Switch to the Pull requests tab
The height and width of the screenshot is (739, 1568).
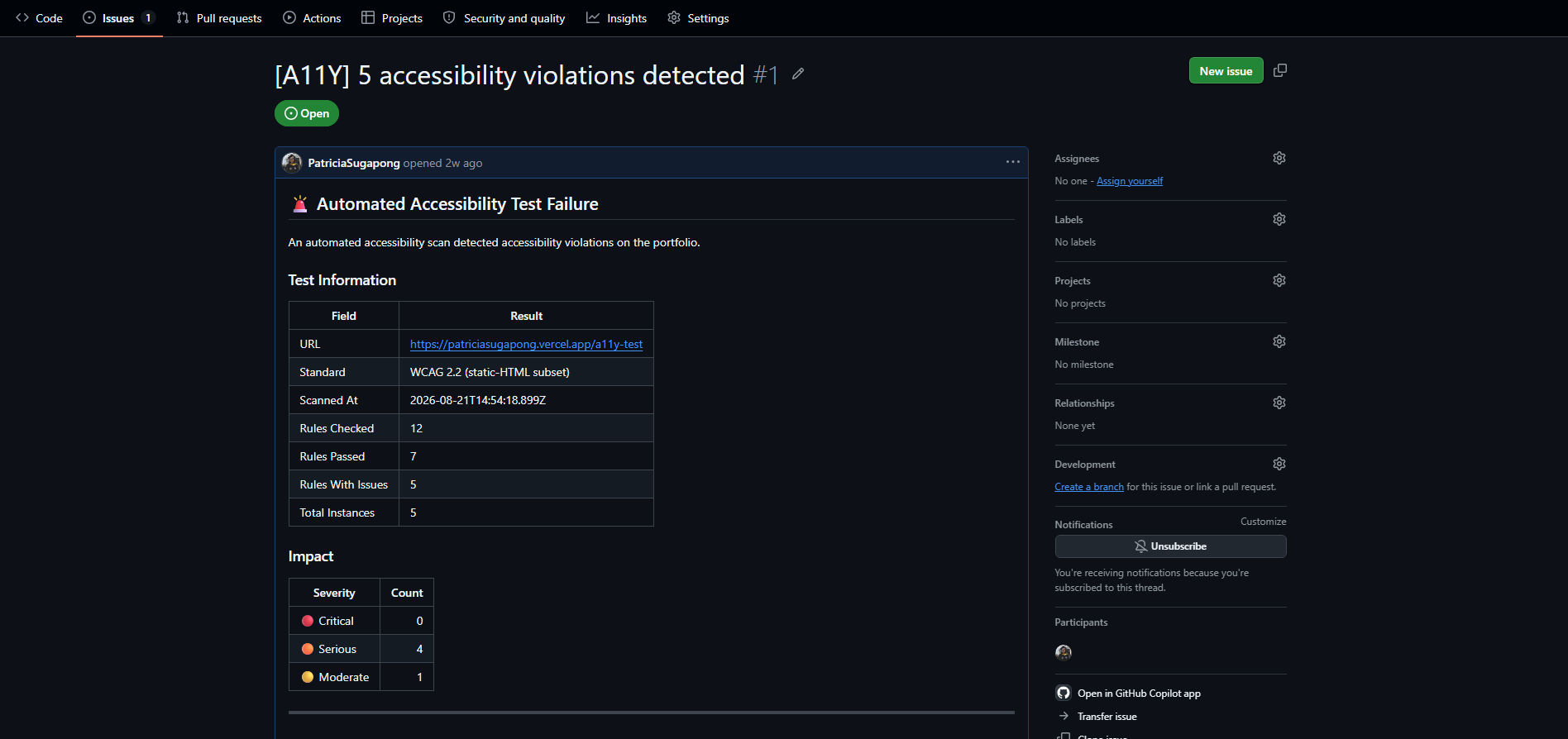click(x=219, y=18)
